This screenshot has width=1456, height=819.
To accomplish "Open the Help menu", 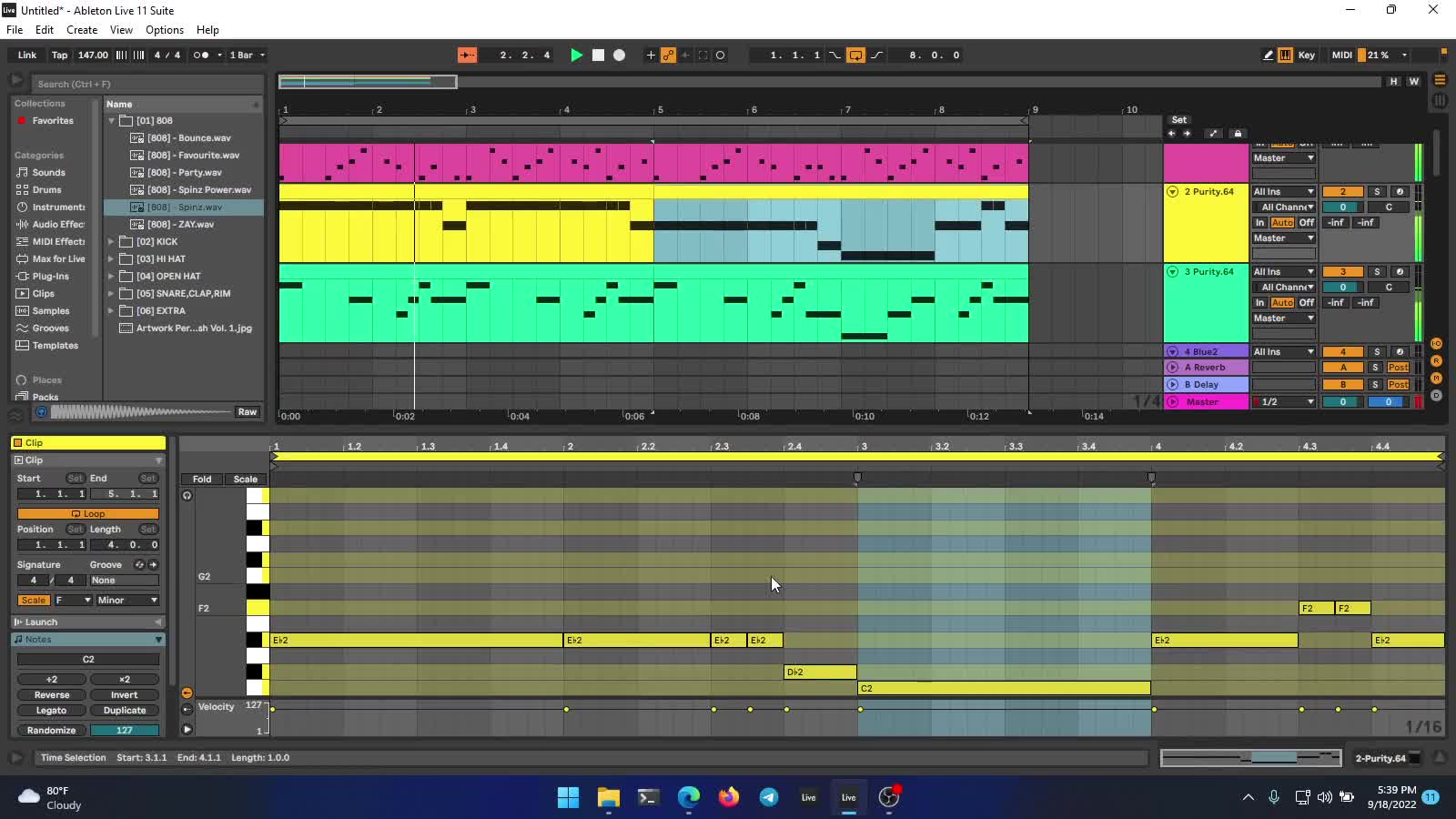I will click(207, 30).
